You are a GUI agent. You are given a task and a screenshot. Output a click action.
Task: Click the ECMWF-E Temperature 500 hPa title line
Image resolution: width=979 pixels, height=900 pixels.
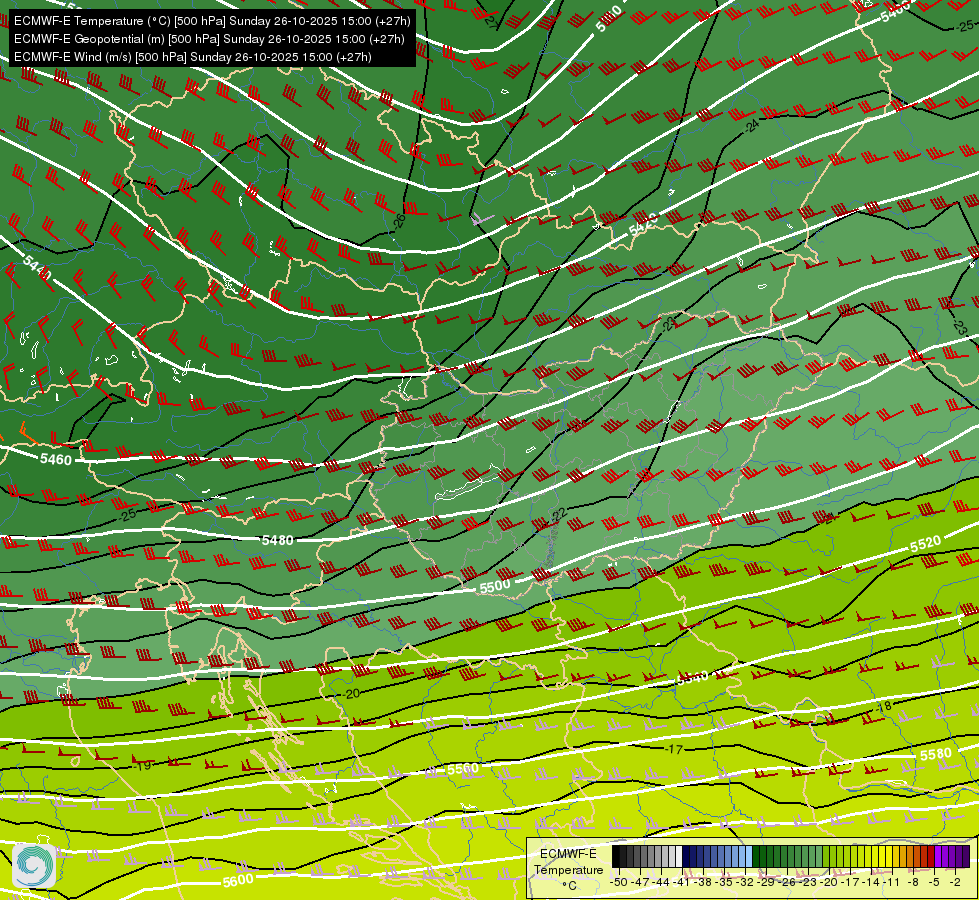point(212,21)
